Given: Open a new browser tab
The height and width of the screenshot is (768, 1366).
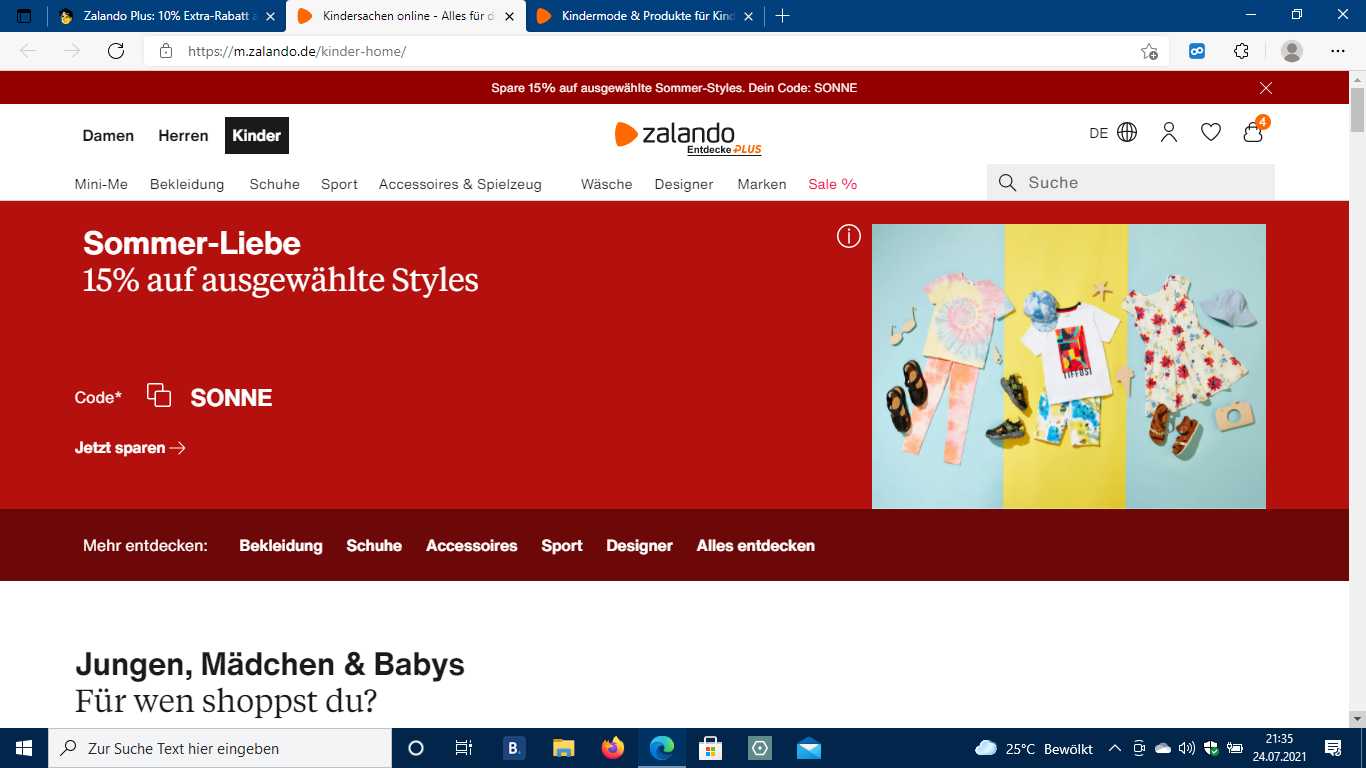Looking at the screenshot, I should pos(782,16).
